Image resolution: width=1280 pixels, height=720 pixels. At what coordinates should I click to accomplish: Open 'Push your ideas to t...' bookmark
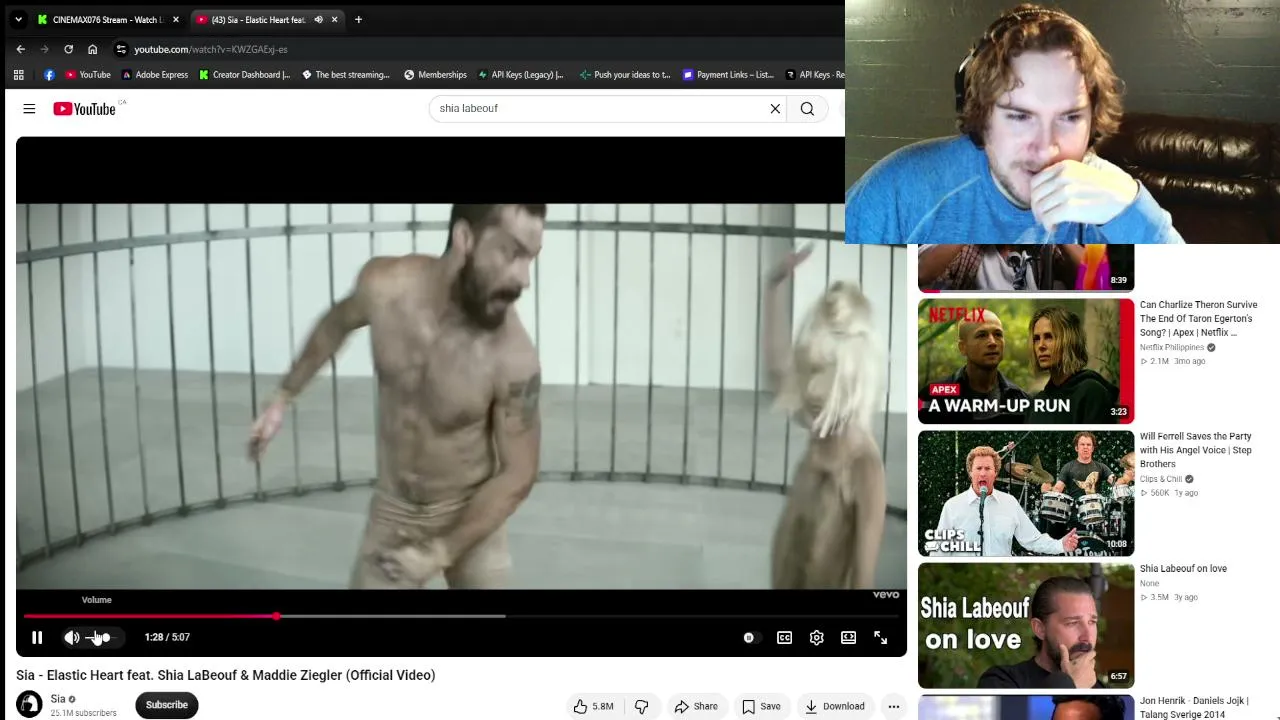click(x=625, y=74)
